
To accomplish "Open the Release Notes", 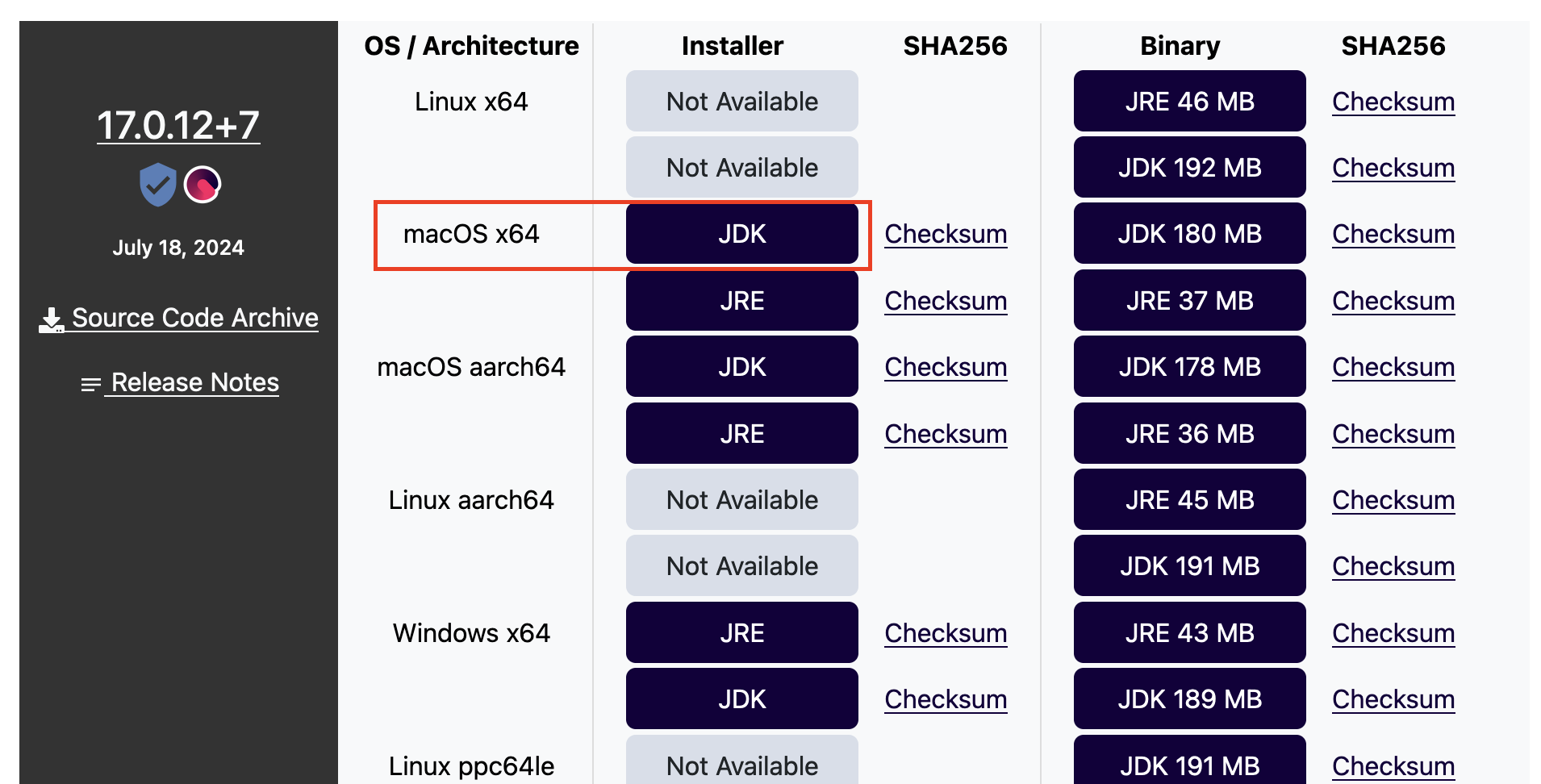I will [192, 382].
